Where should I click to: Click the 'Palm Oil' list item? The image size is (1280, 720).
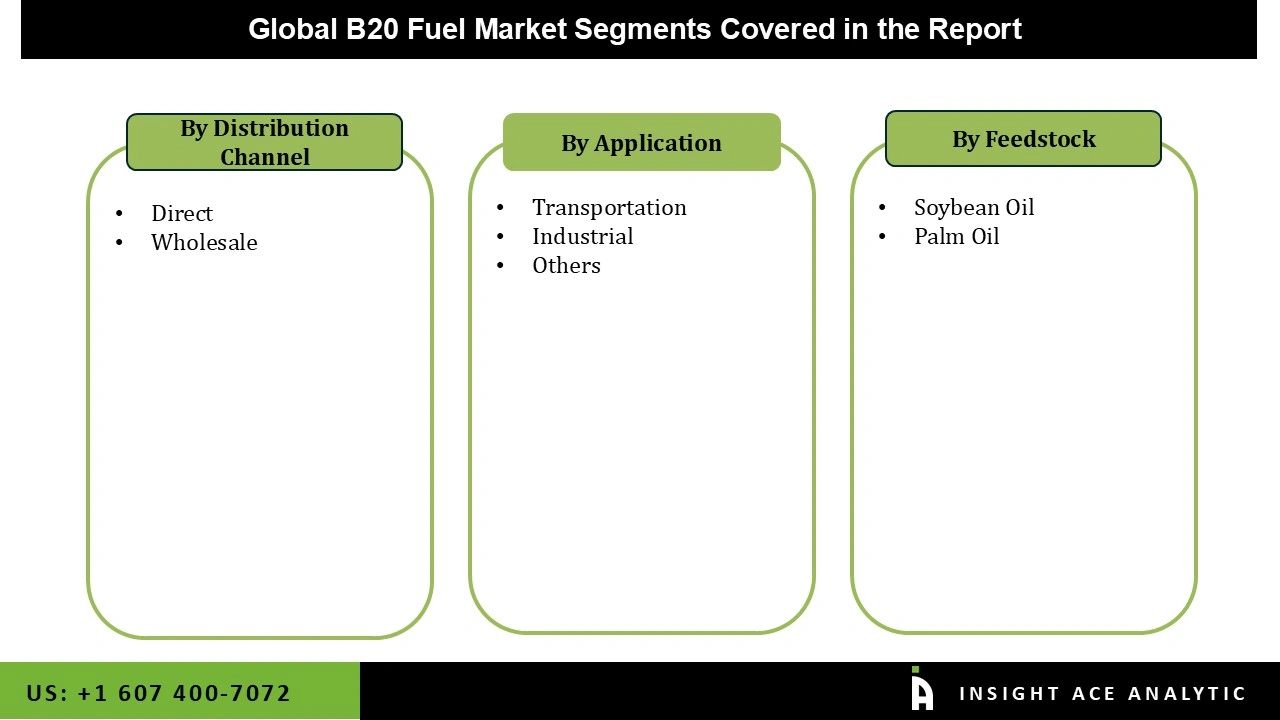956,236
